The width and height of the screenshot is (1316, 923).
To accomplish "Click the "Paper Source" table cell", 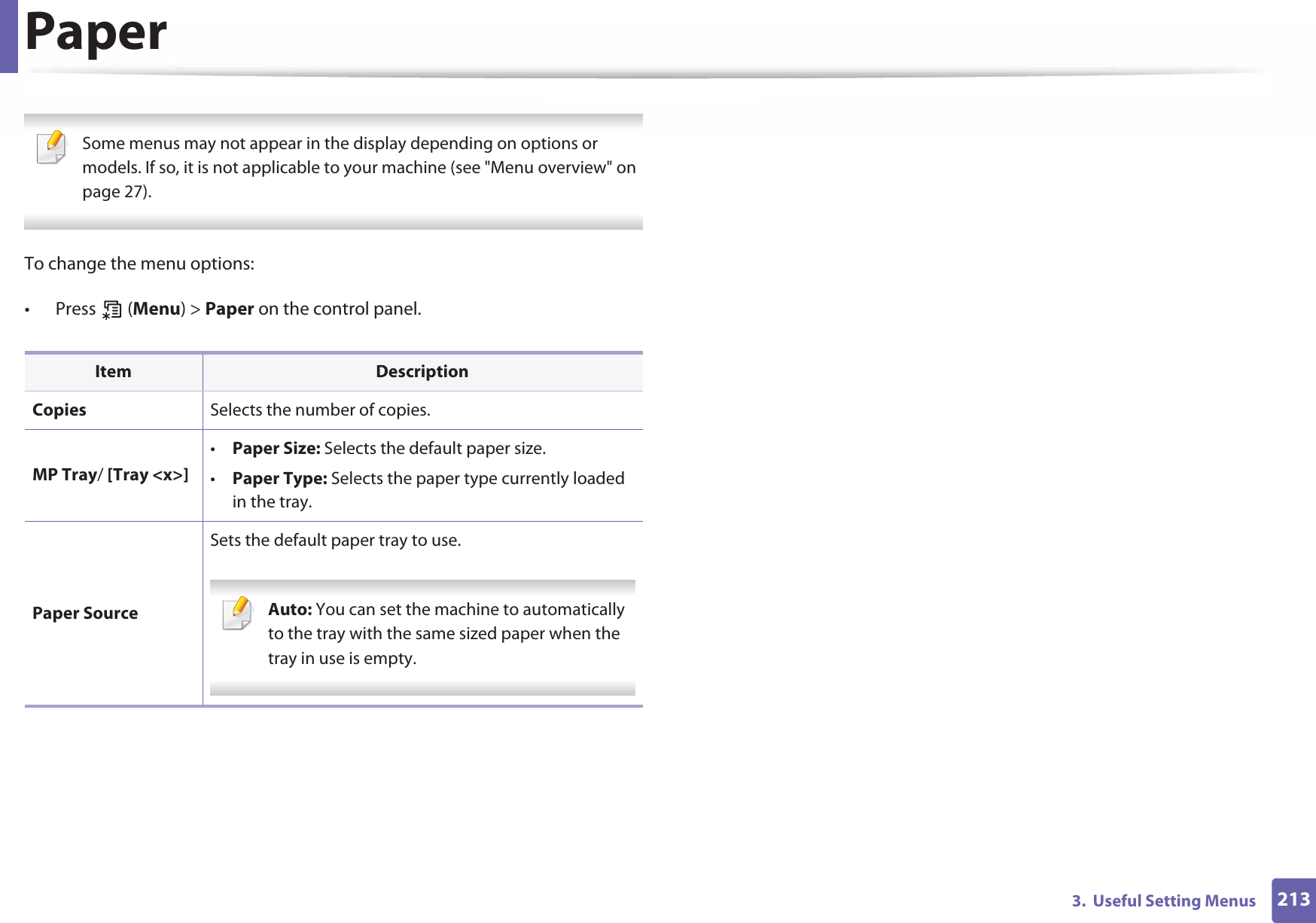I will pyautogui.click(x=113, y=614).
